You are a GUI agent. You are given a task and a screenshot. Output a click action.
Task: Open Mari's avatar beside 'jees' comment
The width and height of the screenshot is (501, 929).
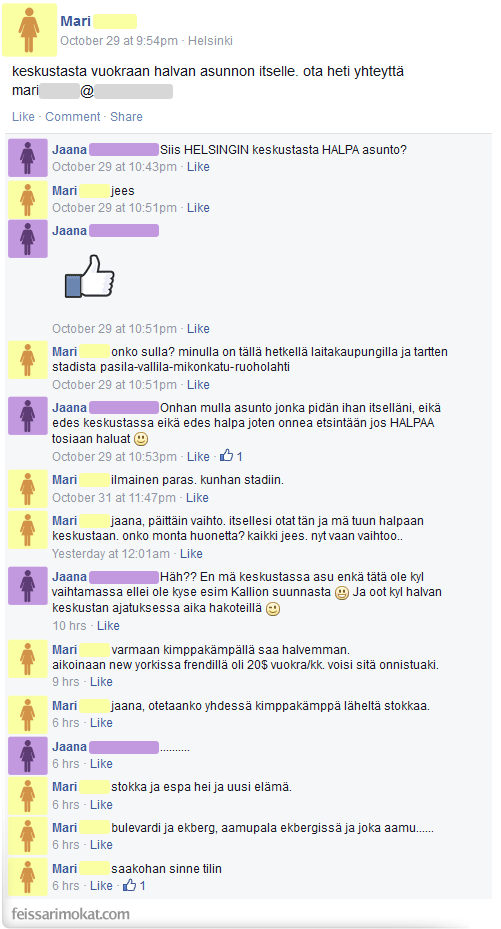pos(27,200)
